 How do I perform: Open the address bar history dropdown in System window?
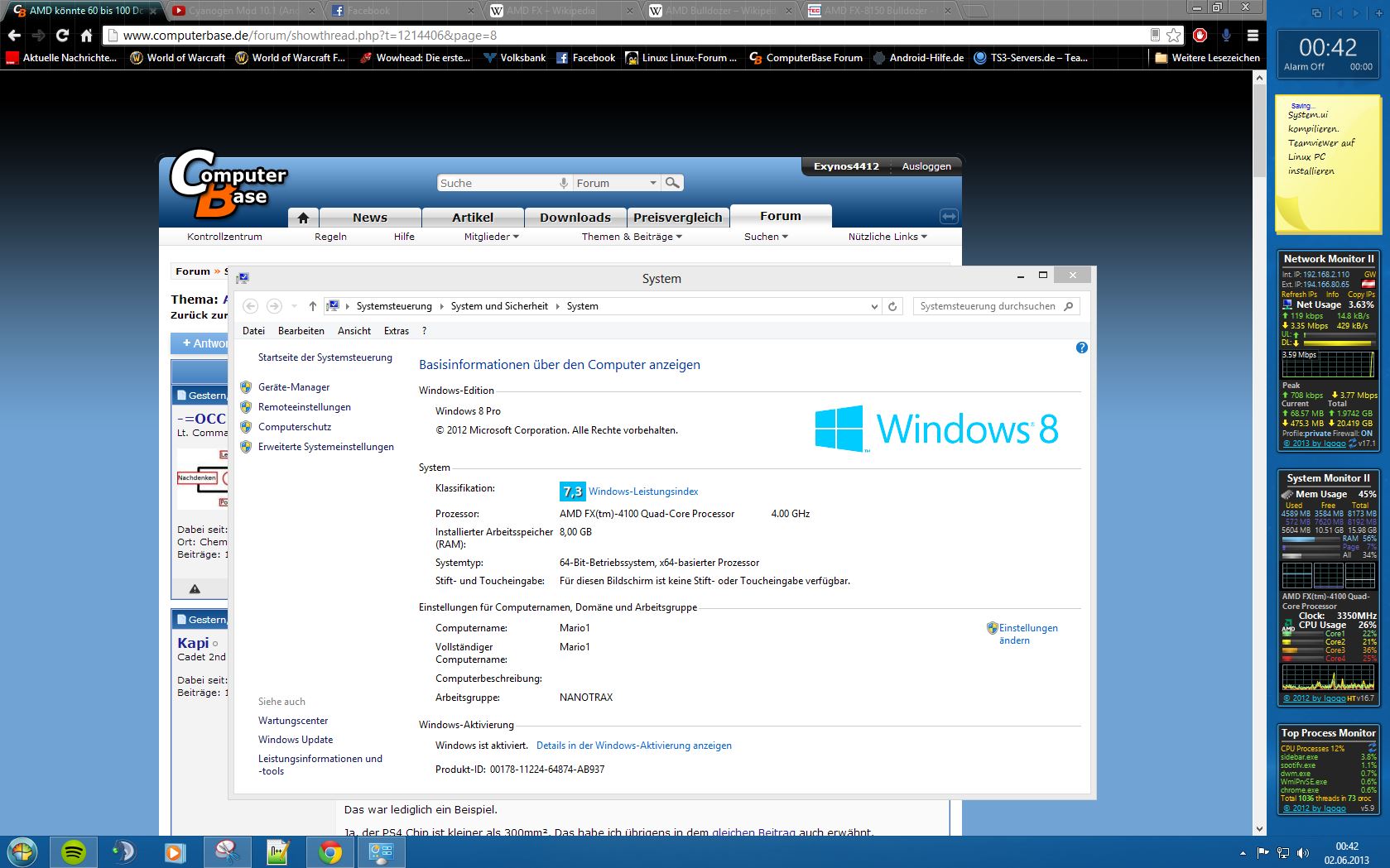pyautogui.click(x=874, y=306)
